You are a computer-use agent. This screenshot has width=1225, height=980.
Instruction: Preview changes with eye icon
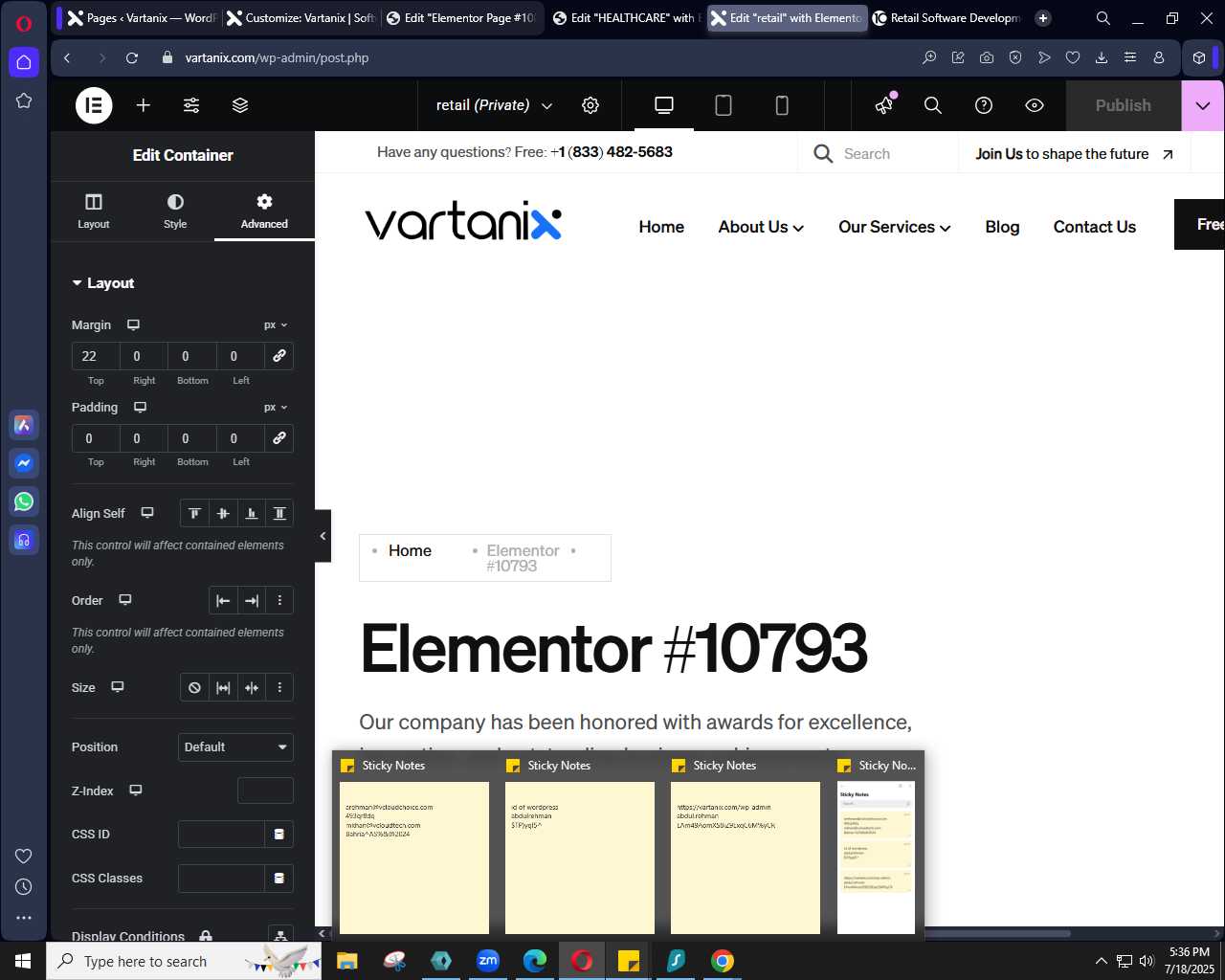(x=1035, y=105)
